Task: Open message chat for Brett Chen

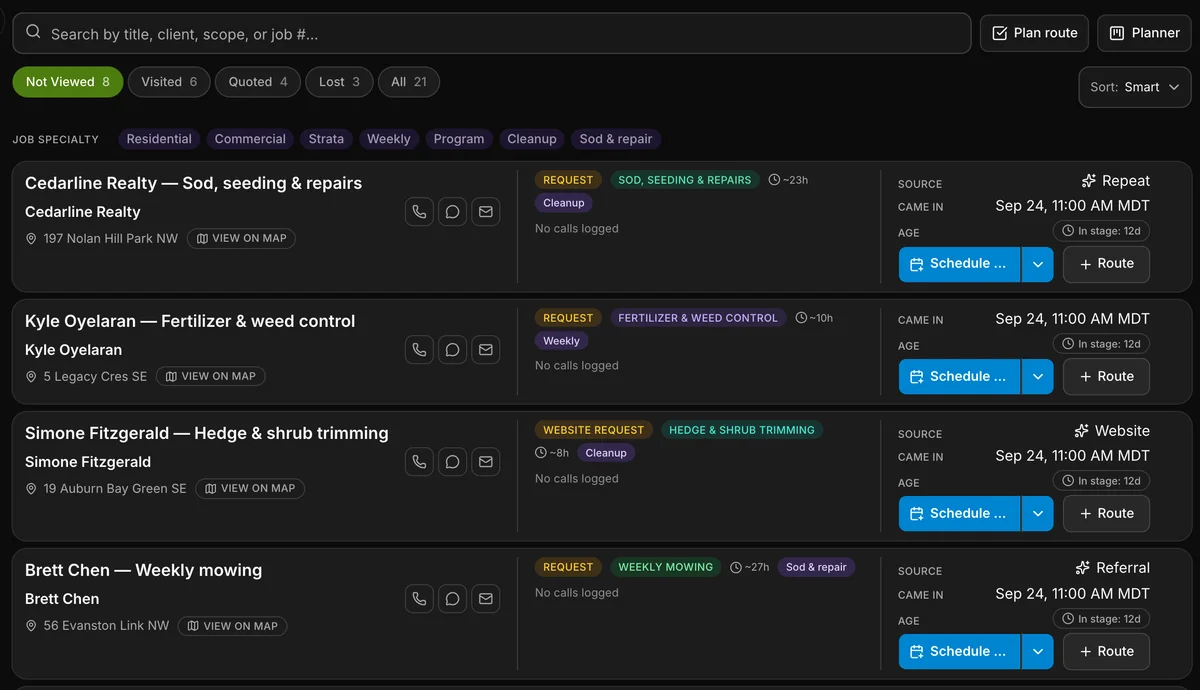Action: click(453, 599)
